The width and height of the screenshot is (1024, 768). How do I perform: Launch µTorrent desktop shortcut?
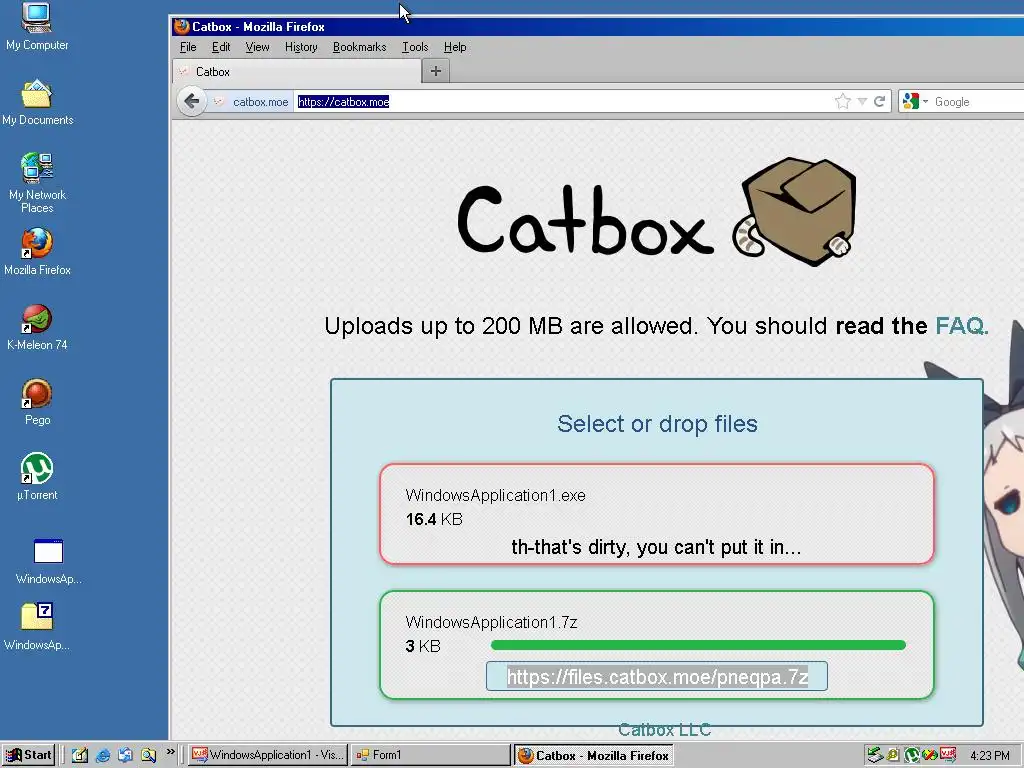point(37,477)
